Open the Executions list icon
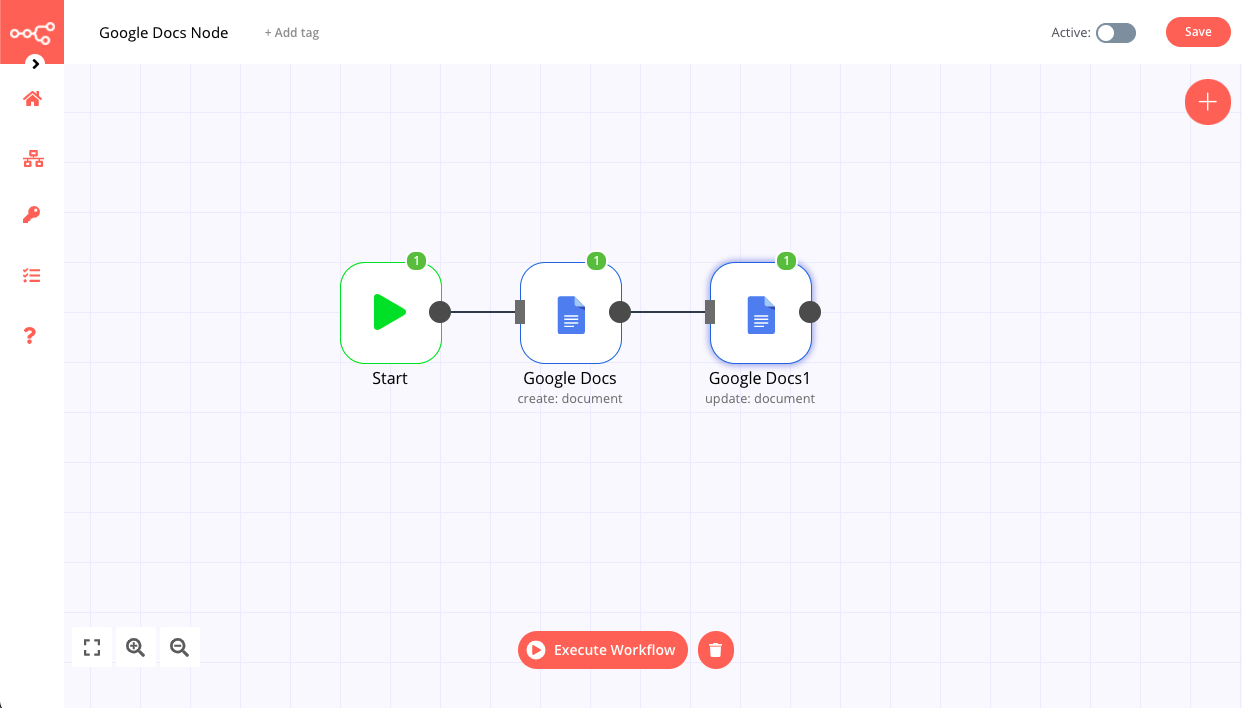1242x708 pixels. 31,275
